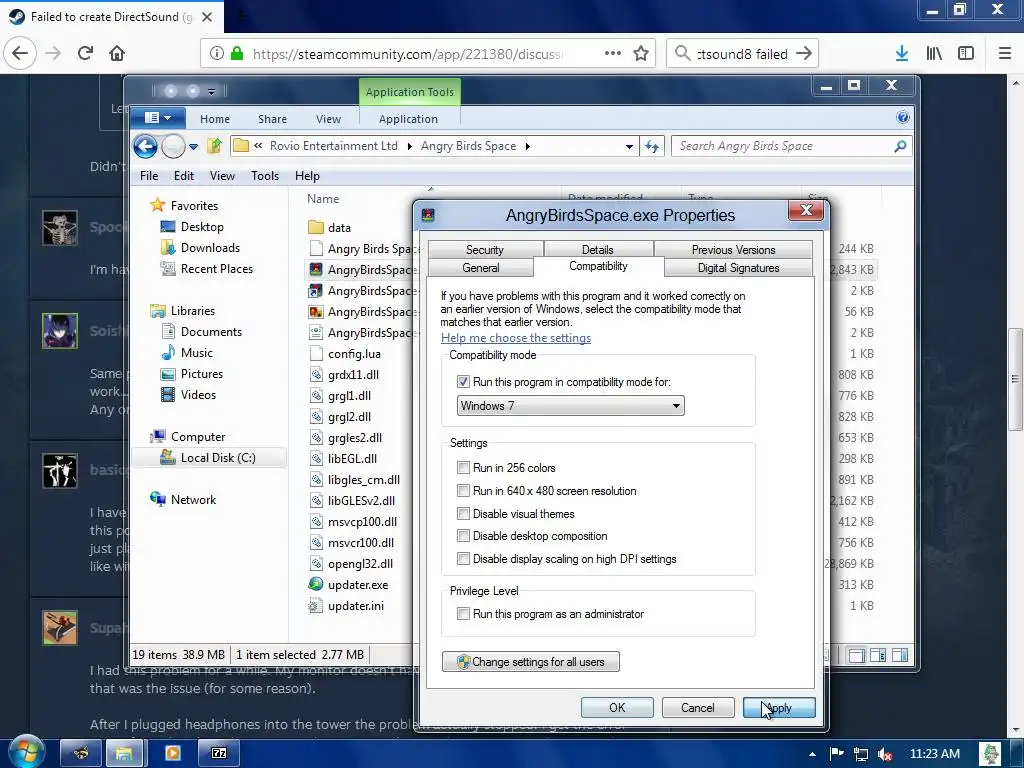Click Firefox back arrow button
The height and width of the screenshot is (768, 1024).
coord(20,53)
